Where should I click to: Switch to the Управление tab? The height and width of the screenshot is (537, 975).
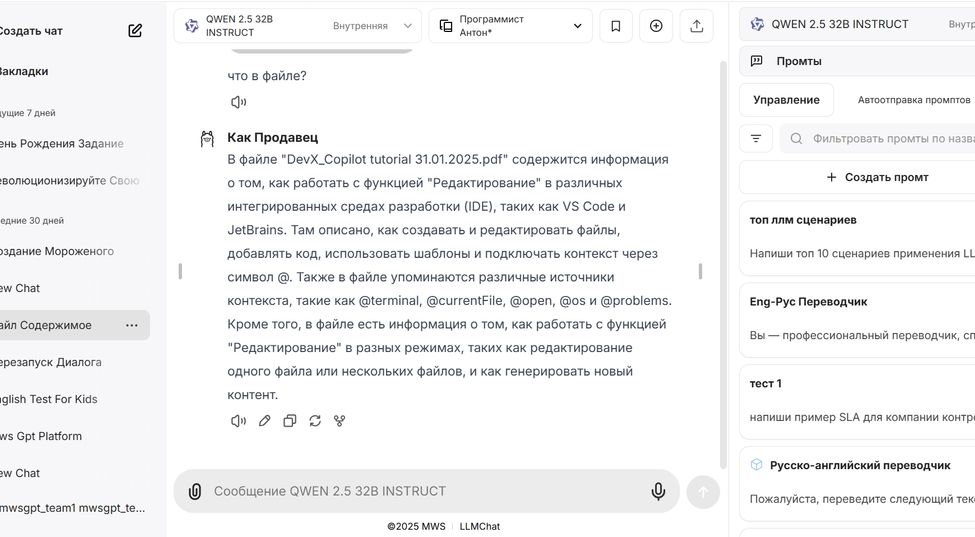coord(786,100)
